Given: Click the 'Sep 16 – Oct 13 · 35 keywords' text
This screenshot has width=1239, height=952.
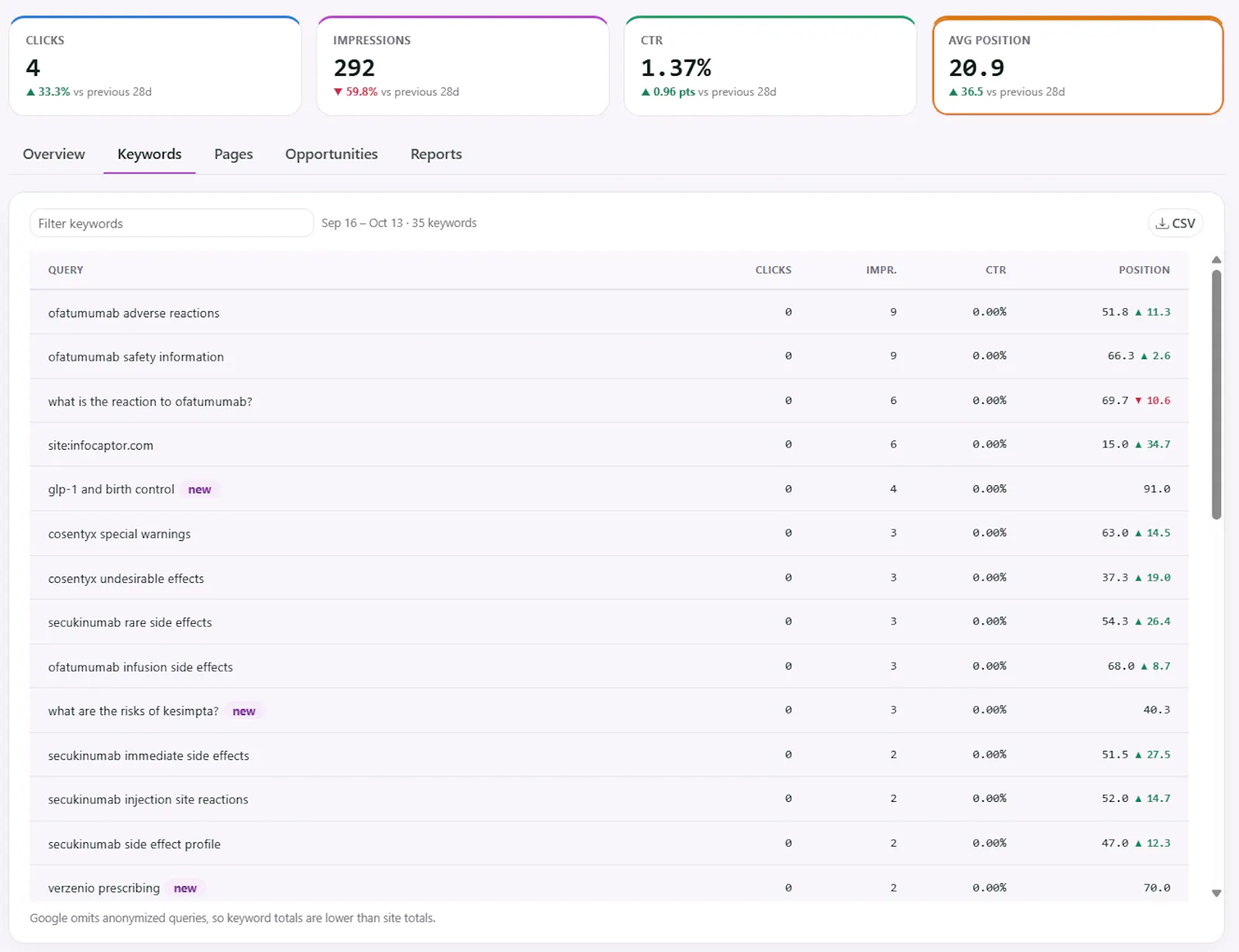Looking at the screenshot, I should point(399,223).
